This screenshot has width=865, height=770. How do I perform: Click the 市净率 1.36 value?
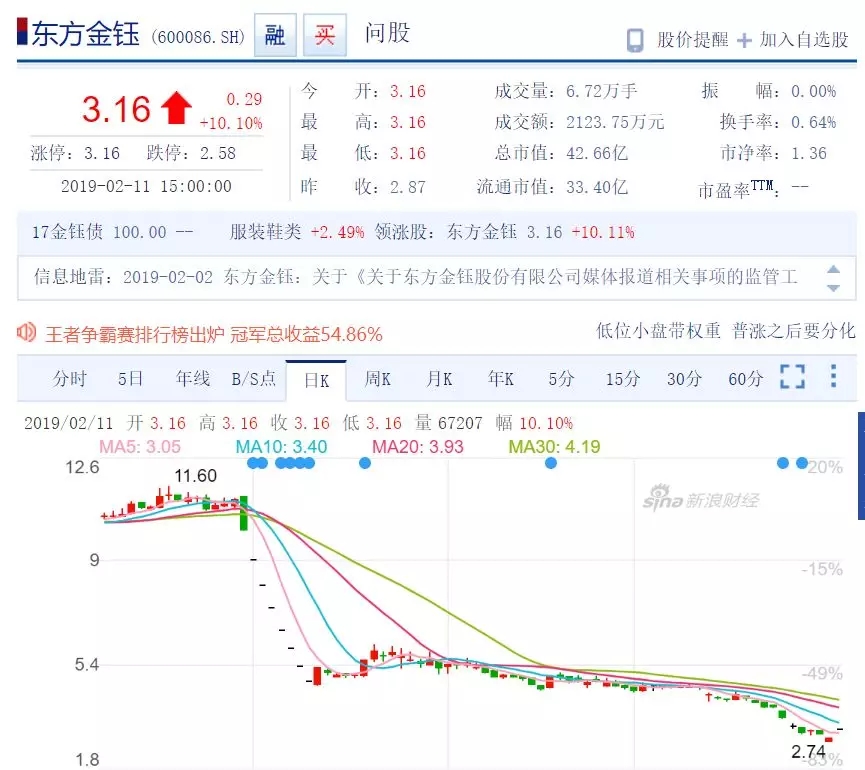(809, 153)
